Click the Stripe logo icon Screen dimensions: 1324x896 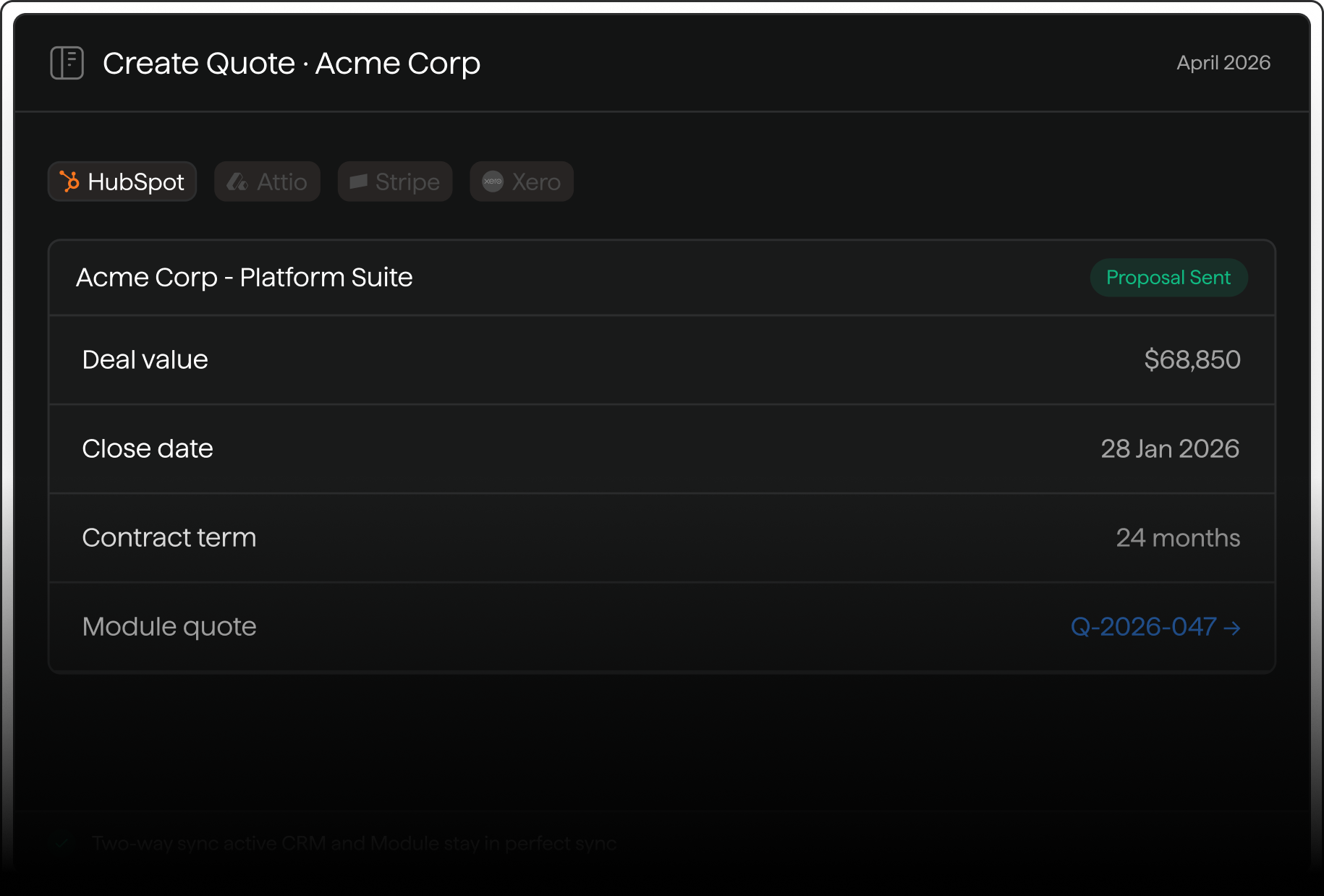click(x=358, y=182)
